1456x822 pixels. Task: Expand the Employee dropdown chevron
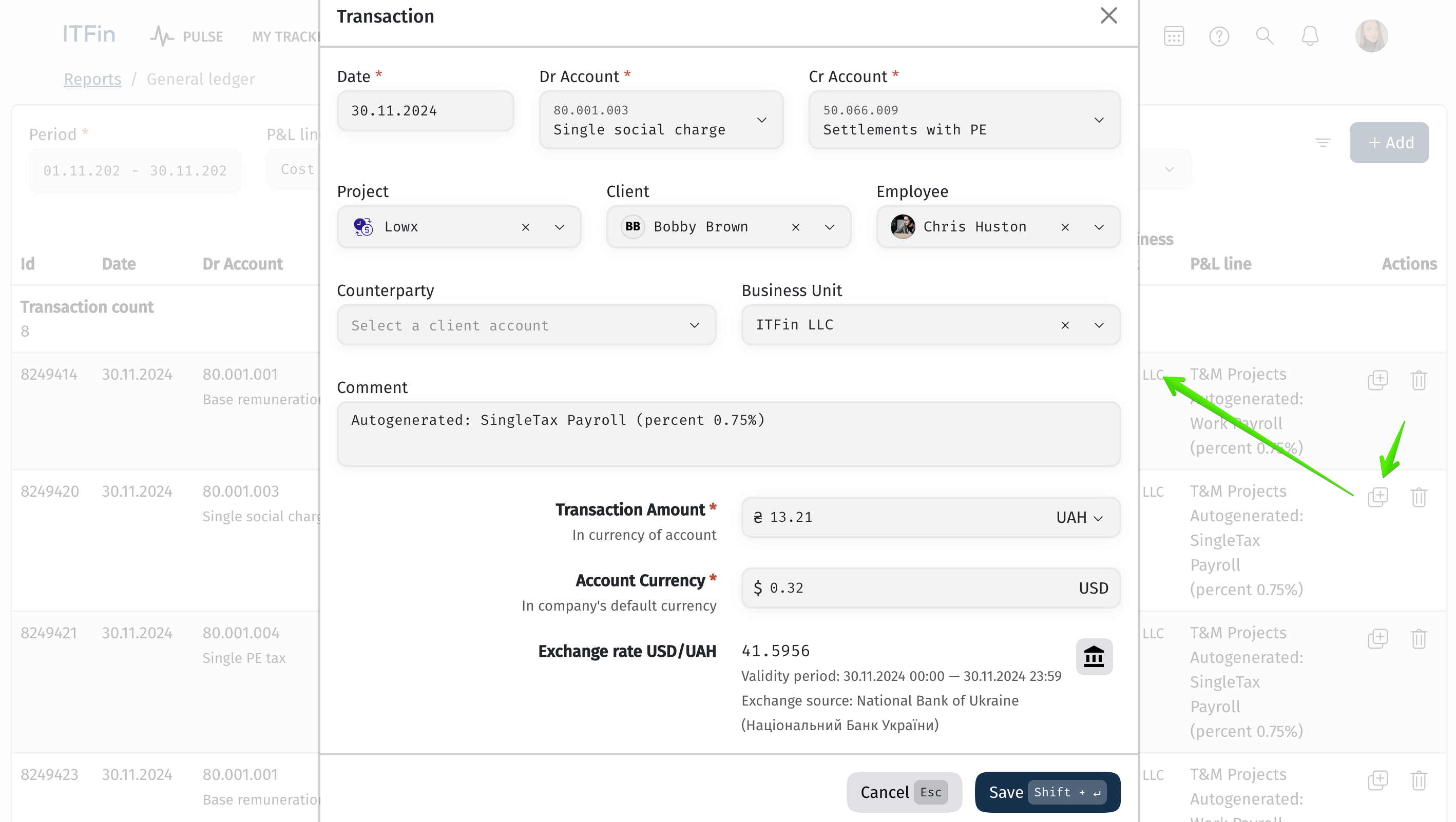[x=1099, y=227]
